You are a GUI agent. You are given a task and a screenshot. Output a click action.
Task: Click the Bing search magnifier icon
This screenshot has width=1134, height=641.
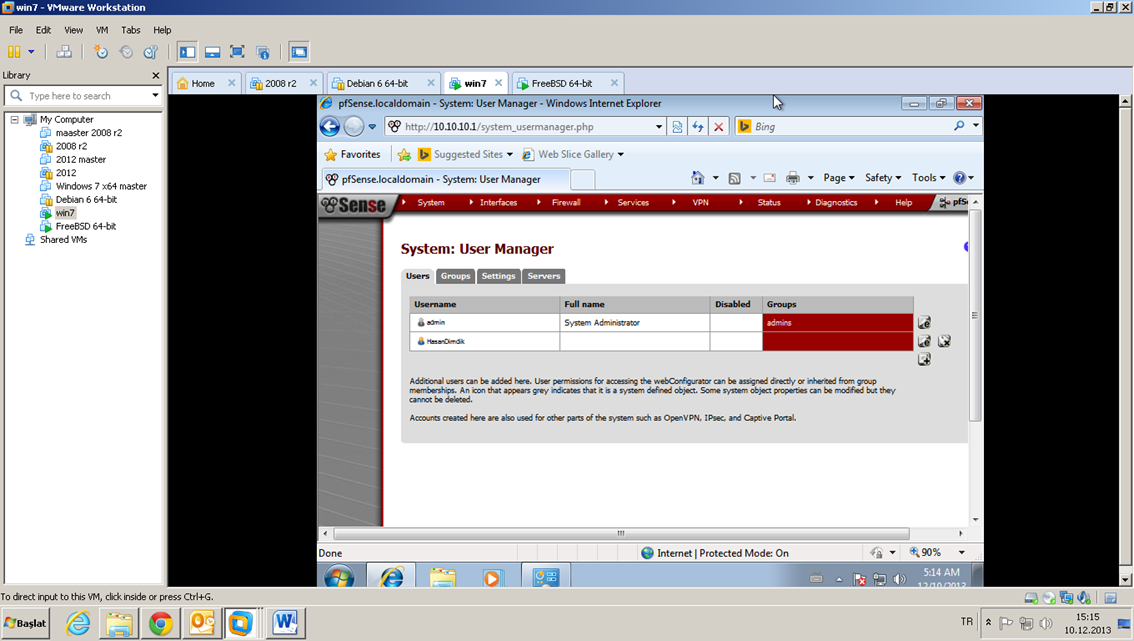coord(959,126)
